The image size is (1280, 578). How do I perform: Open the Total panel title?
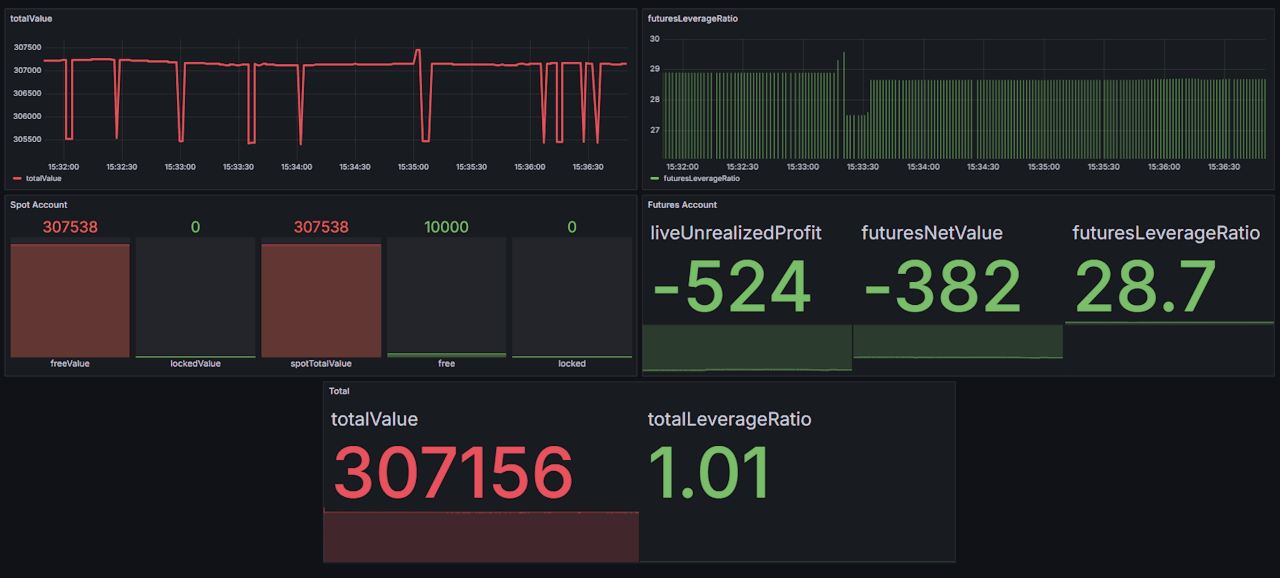point(339,391)
